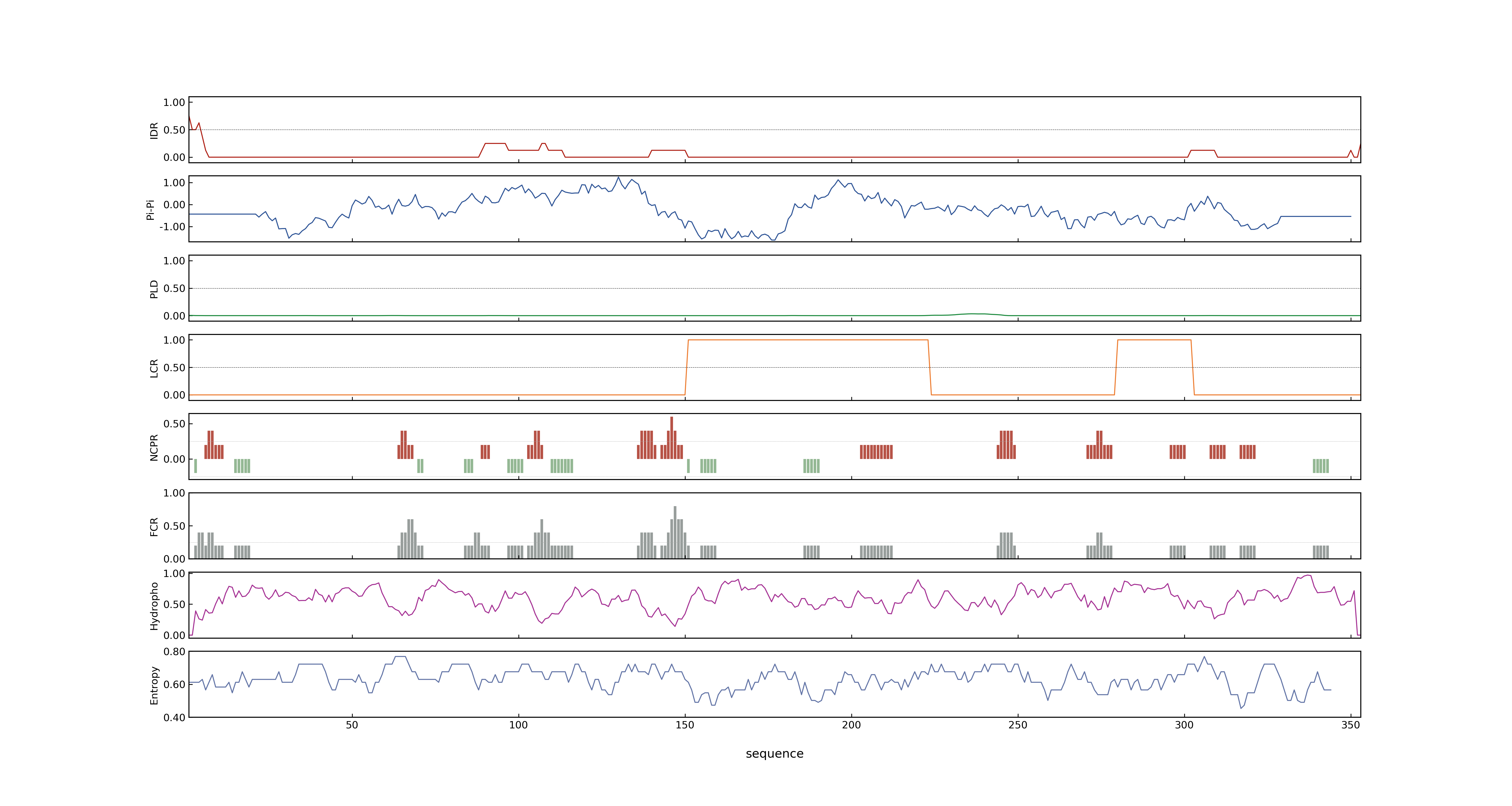Click the 1.00 tick on FCR axis

(174, 493)
